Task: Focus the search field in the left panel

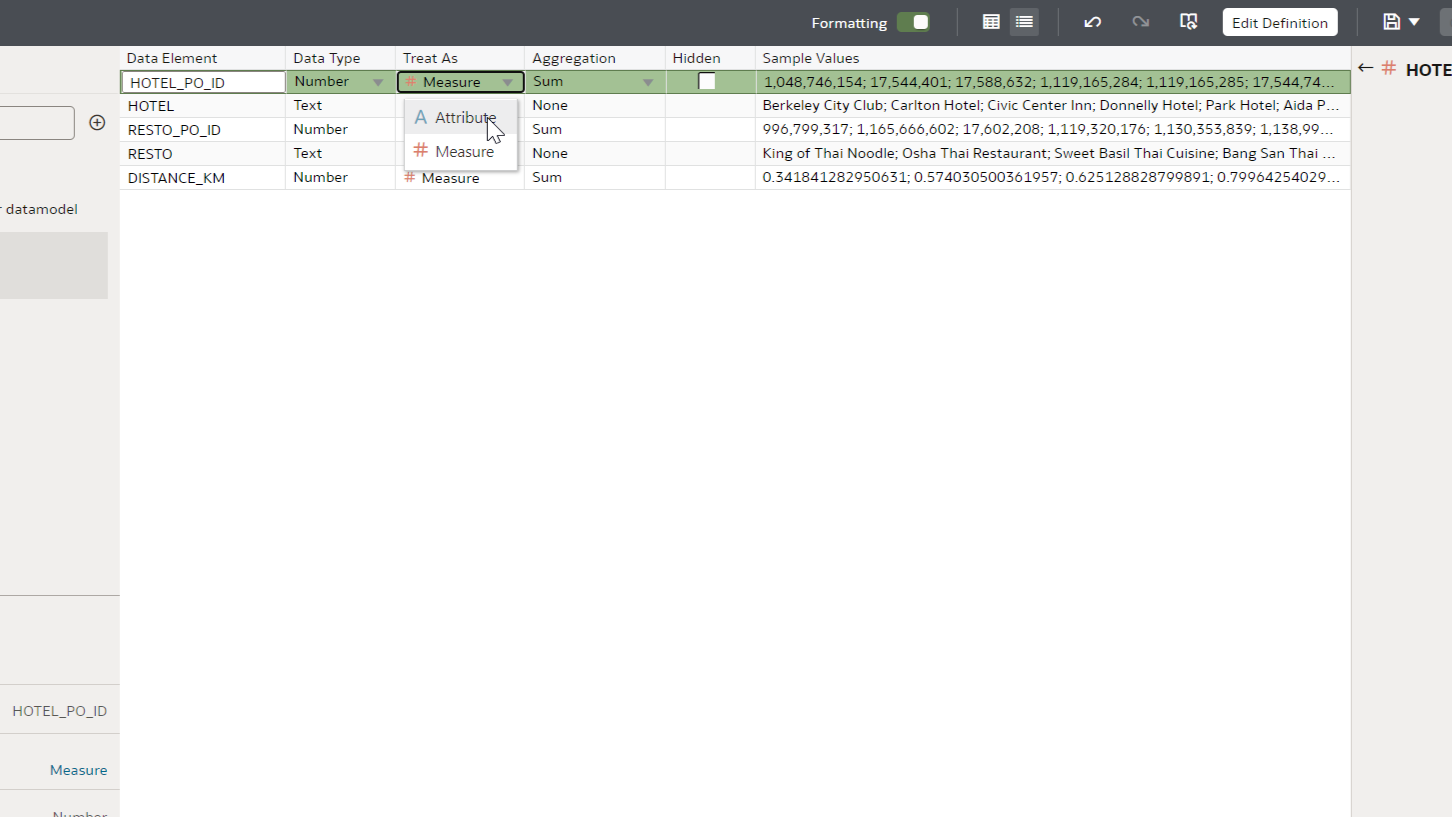Action: click(x=37, y=123)
